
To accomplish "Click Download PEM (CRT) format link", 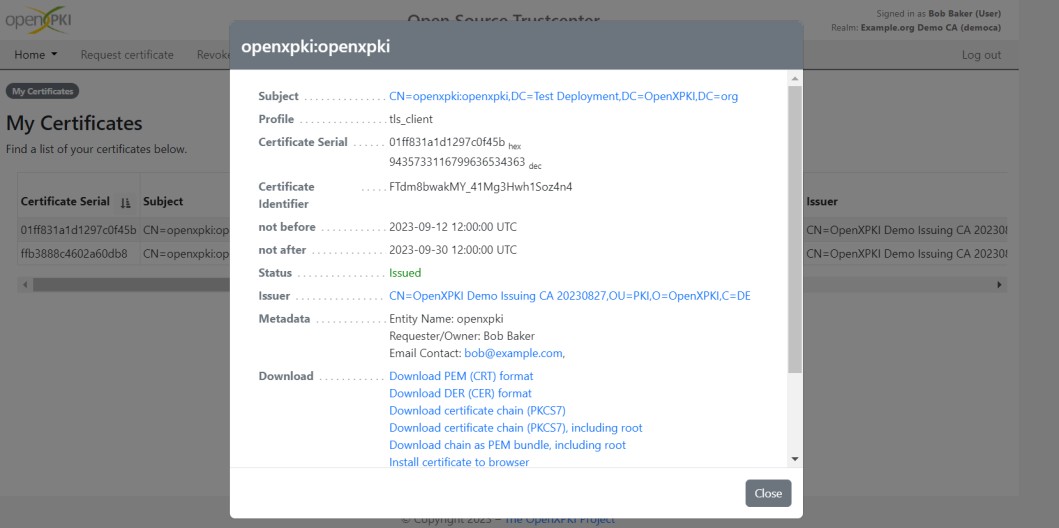I will [x=461, y=376].
